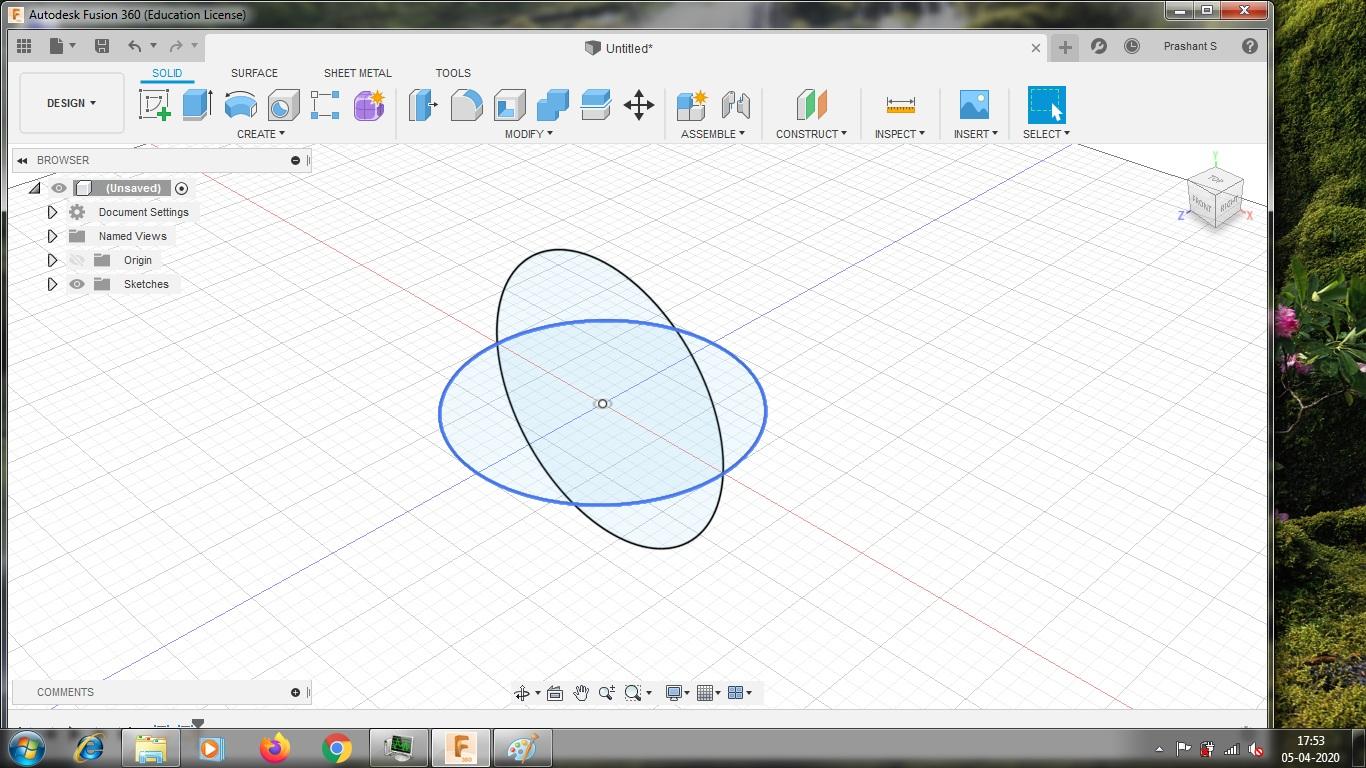Viewport: 1366px width, 768px height.
Task: Toggle visibility of the Unsaved root component
Action: pos(59,188)
